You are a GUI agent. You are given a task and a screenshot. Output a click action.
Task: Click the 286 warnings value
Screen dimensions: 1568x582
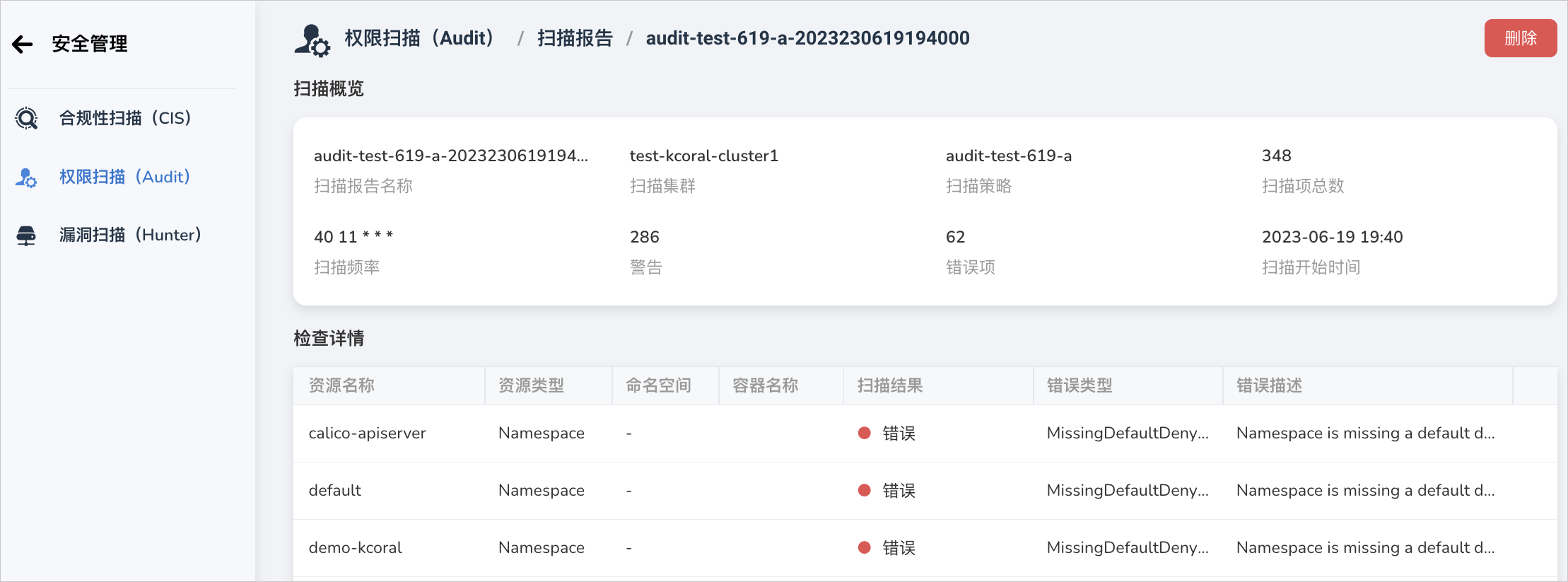645,237
